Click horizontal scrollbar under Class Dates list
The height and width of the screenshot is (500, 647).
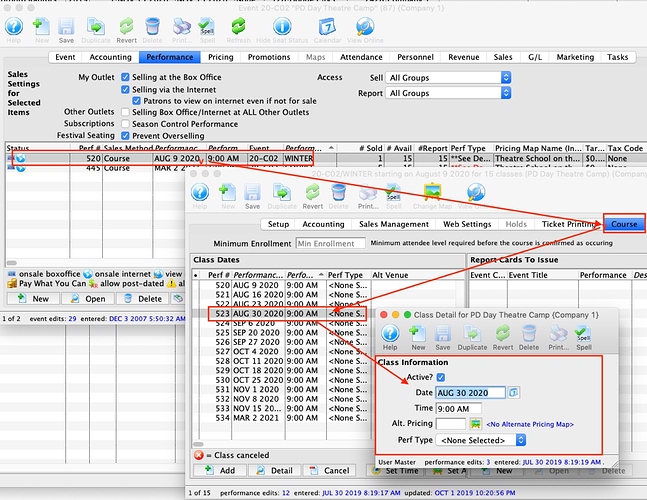pos(198,444)
